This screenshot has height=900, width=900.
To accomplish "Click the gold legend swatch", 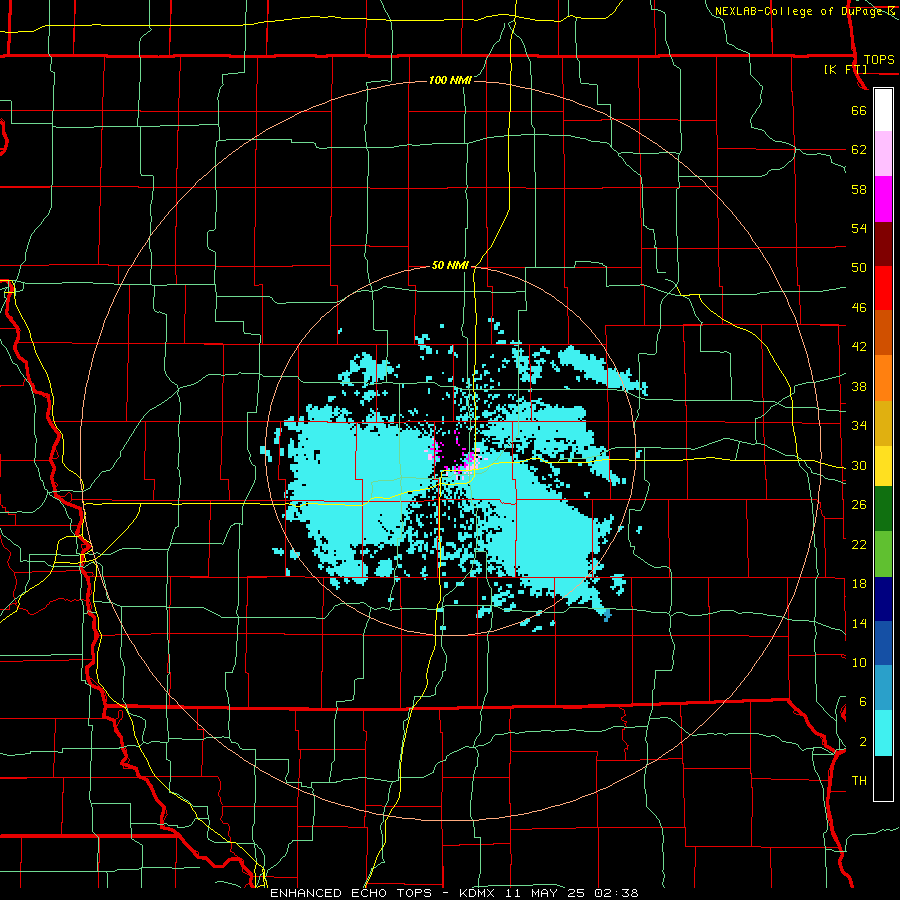I will [883, 423].
